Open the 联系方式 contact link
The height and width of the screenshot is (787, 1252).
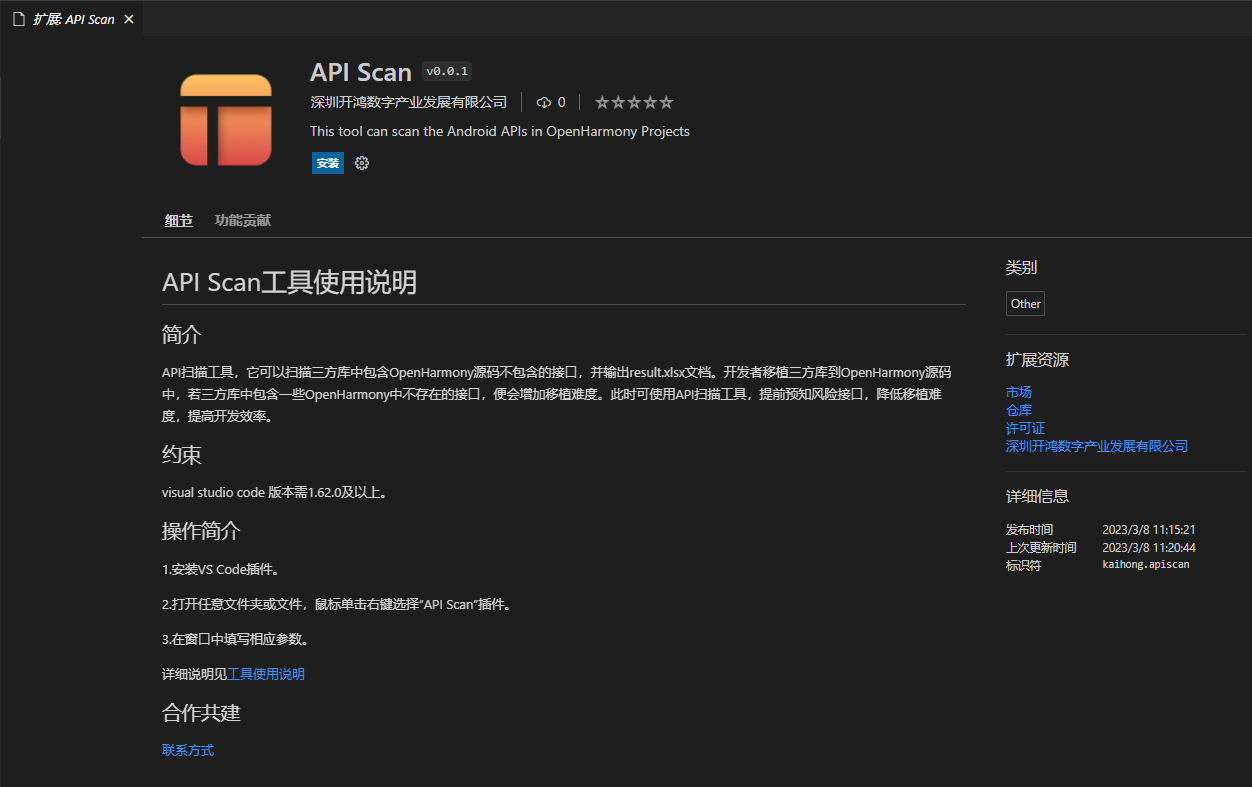(188, 750)
